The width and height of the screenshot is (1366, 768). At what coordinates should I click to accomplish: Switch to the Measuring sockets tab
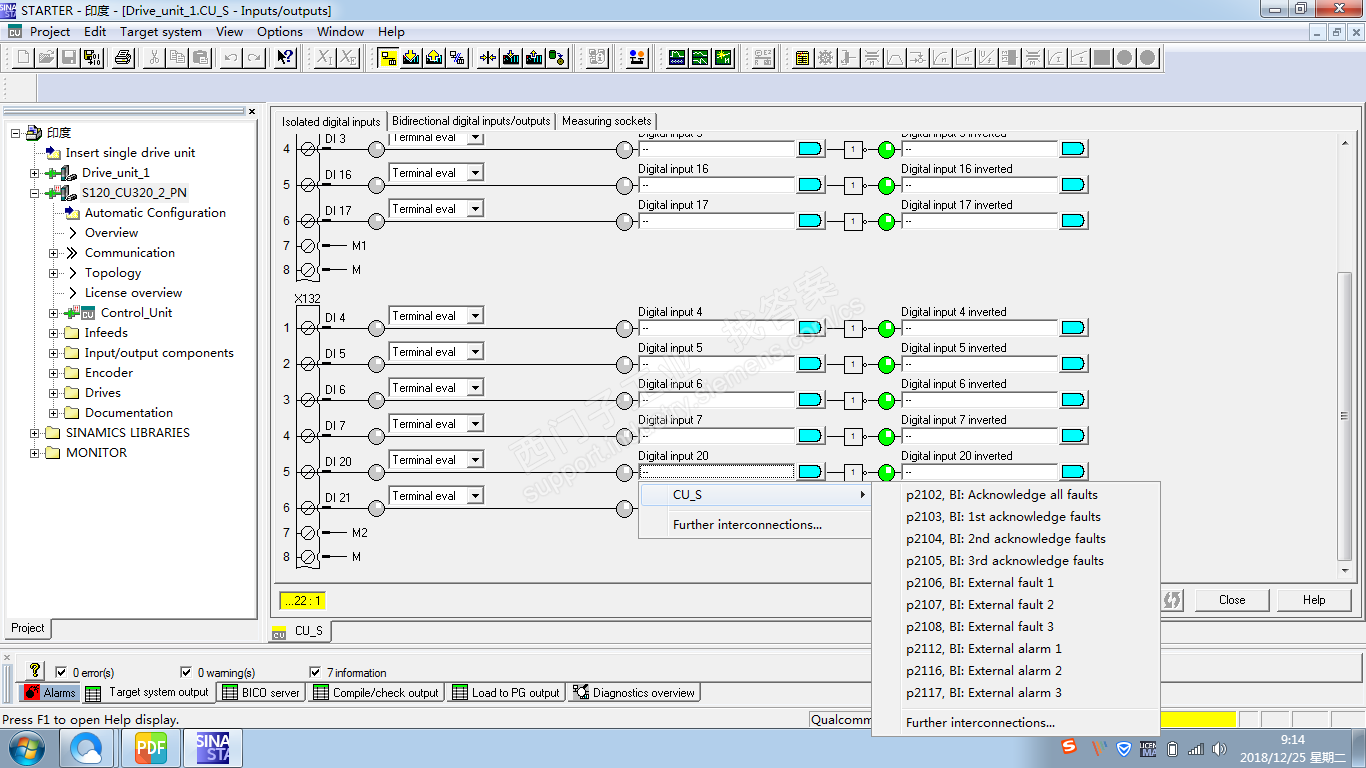[x=607, y=121]
